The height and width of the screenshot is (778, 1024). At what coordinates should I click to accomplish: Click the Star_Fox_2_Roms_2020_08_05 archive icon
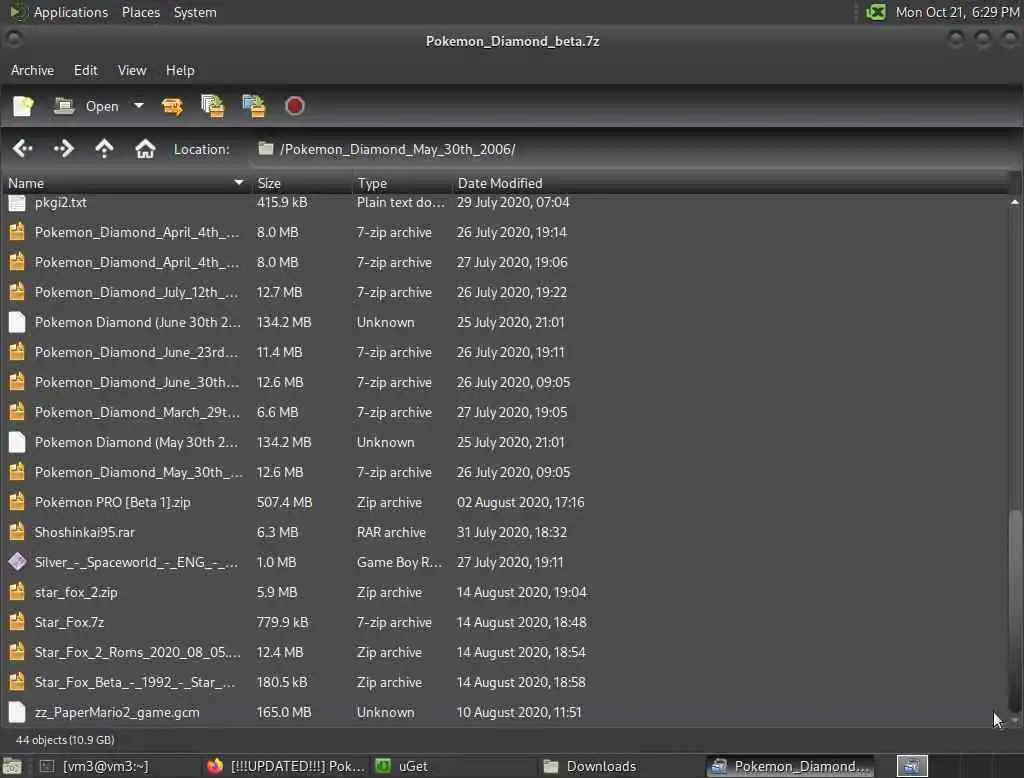pos(17,653)
